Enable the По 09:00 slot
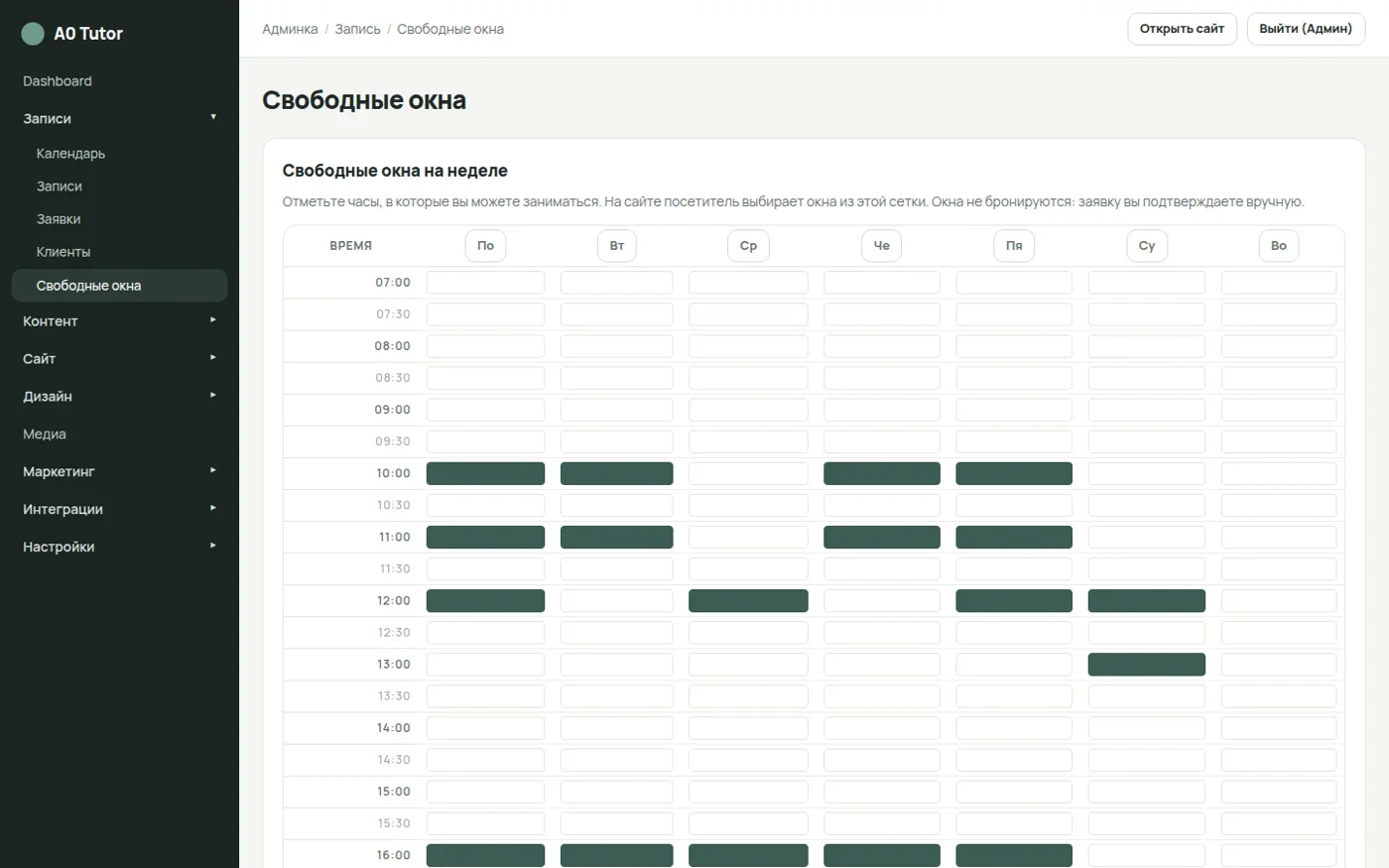 click(485, 410)
